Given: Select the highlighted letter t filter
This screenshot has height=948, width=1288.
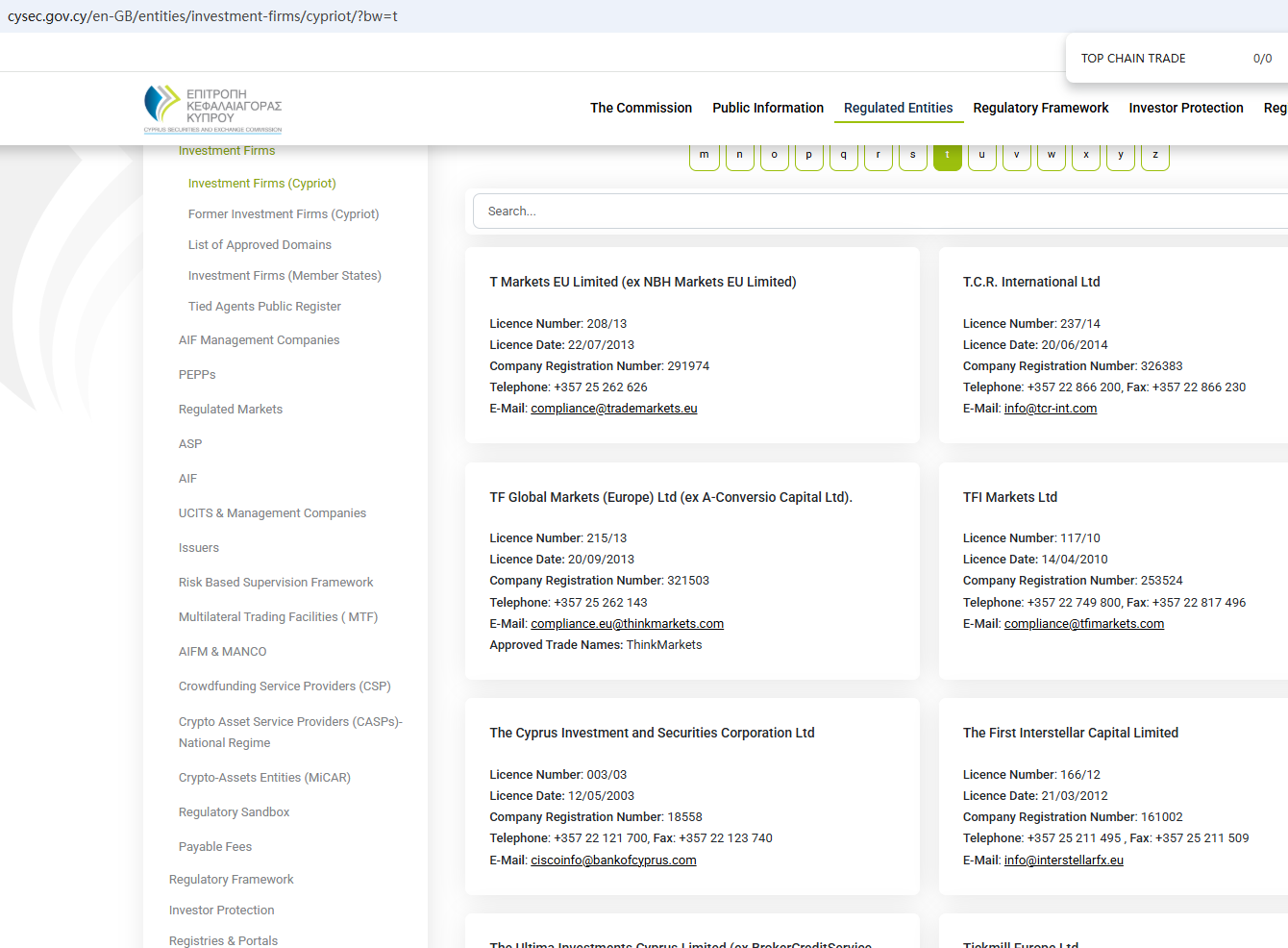Looking at the screenshot, I should pos(947,156).
